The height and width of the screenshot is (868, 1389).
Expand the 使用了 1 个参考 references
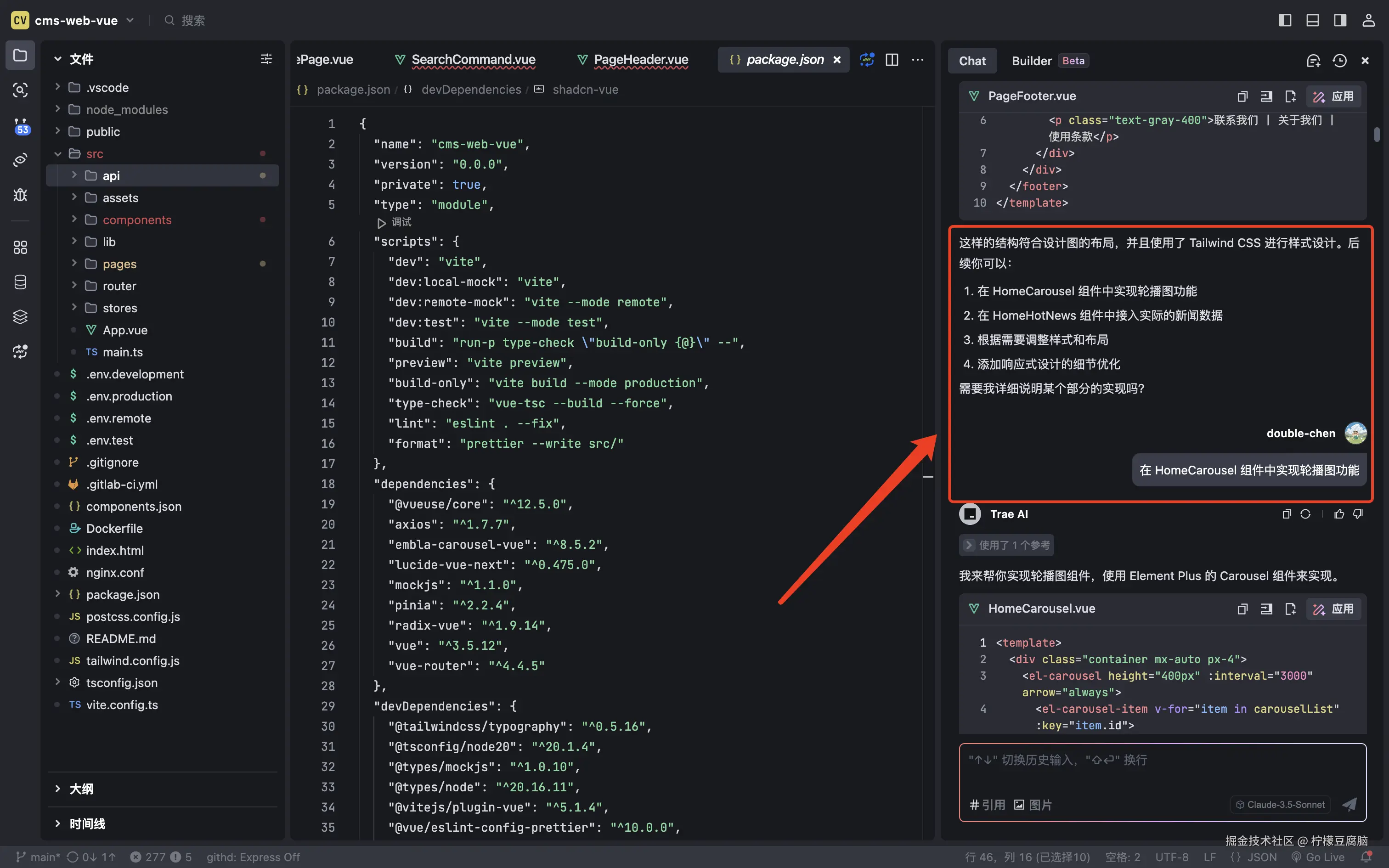pyautogui.click(x=1006, y=545)
